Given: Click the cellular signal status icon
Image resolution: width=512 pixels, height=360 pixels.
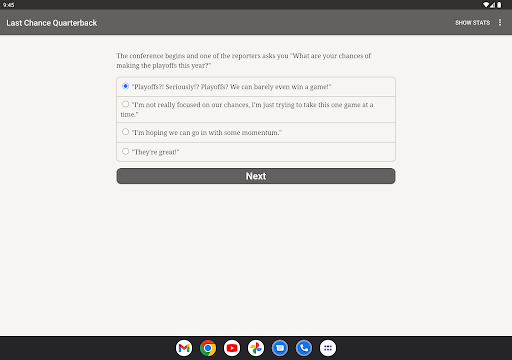Looking at the screenshot, I should [x=492, y=5].
